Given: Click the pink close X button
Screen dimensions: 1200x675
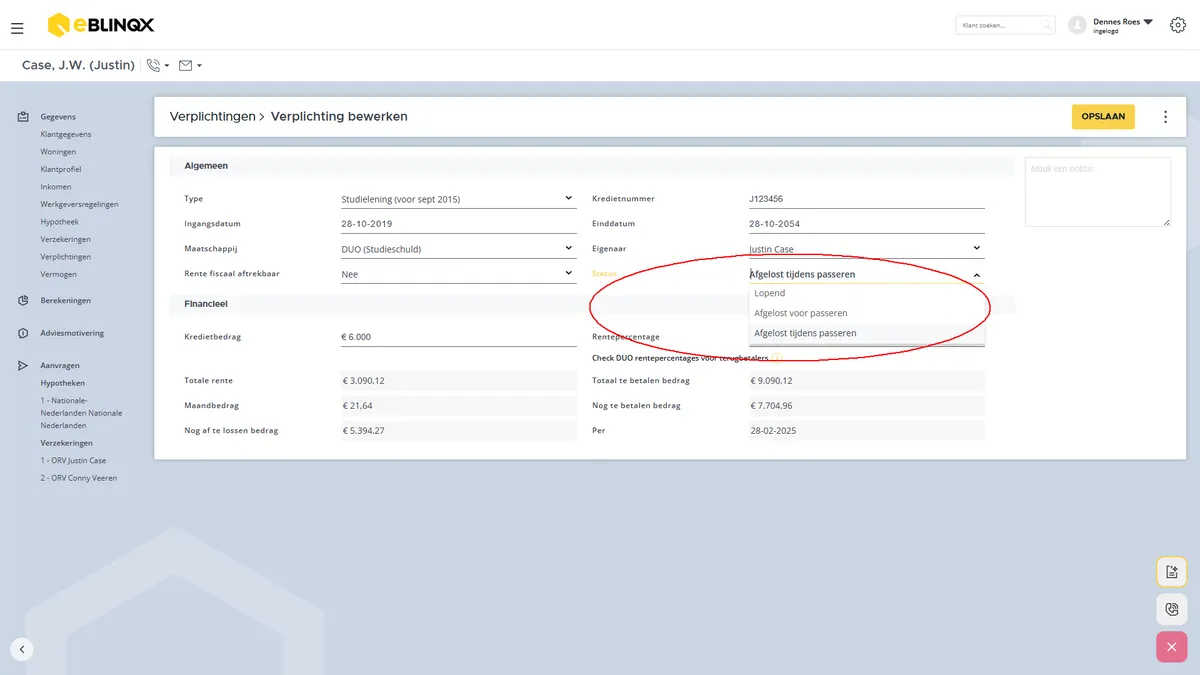Looking at the screenshot, I should (1172, 647).
